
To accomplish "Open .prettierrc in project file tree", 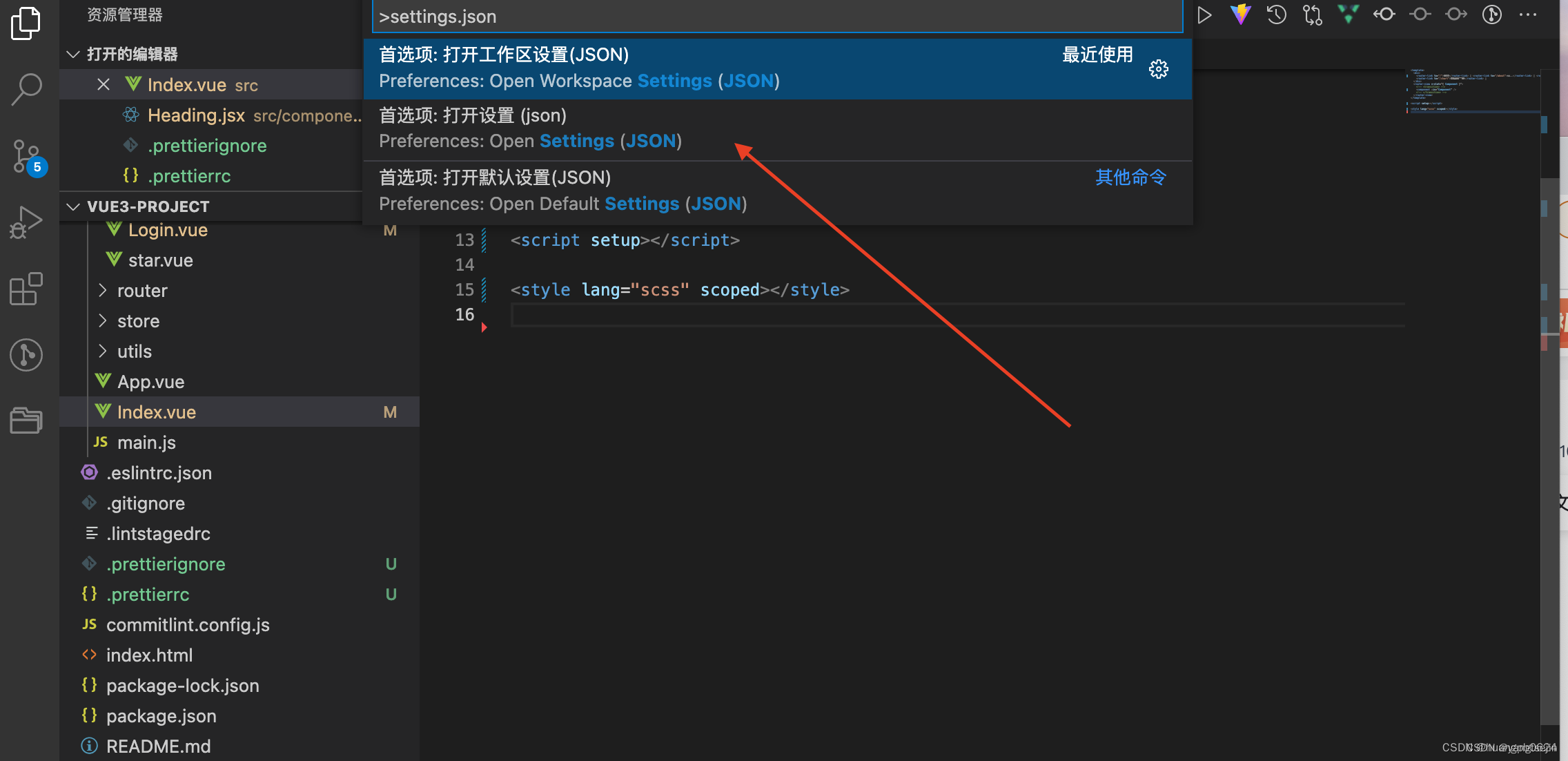I will [239, 594].
